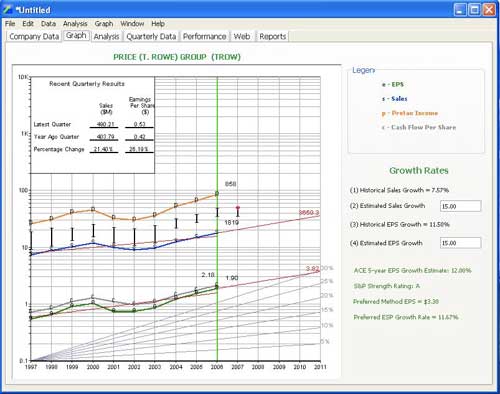Open the Performance tab

204,36
